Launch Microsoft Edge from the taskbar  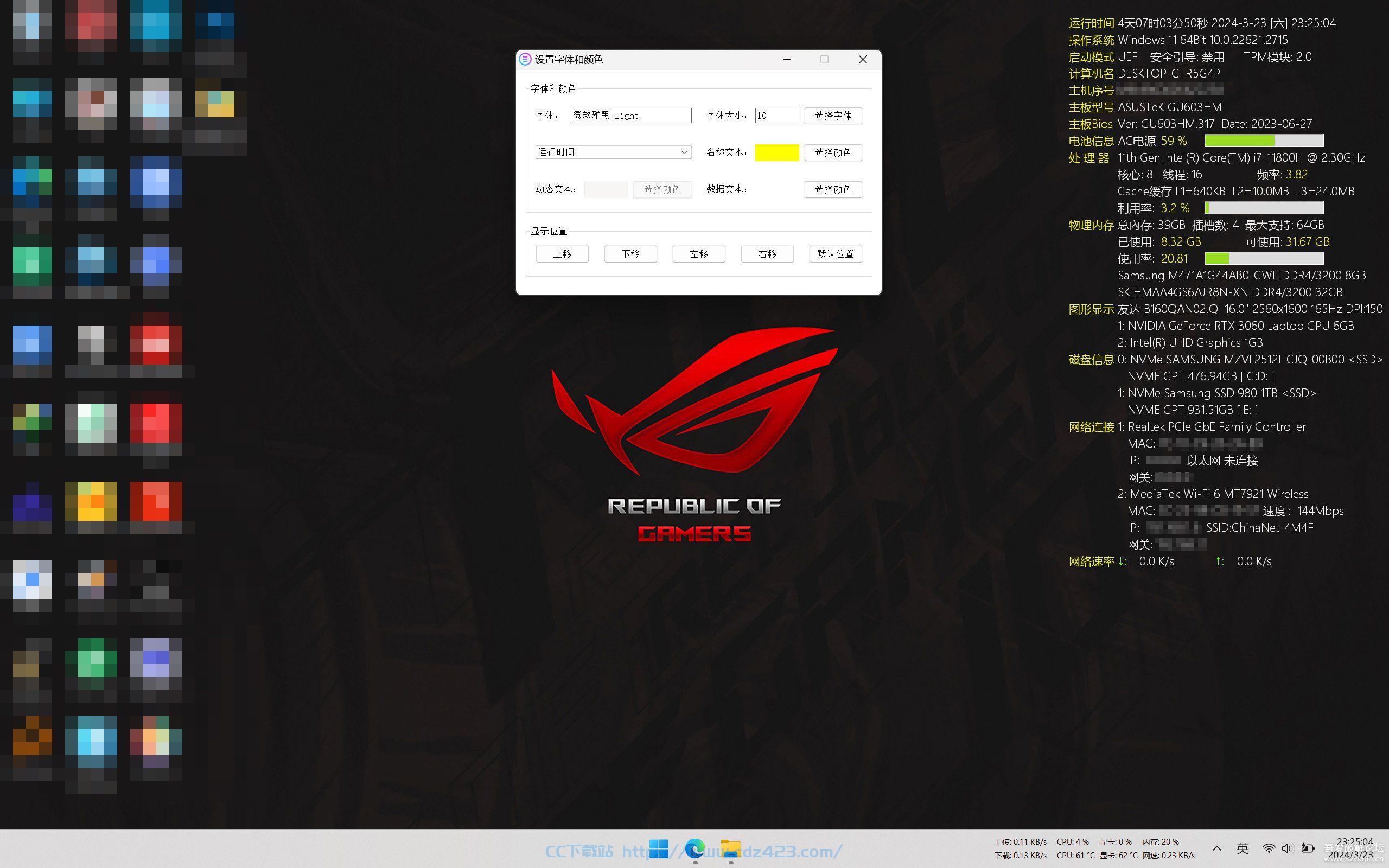coord(694,849)
